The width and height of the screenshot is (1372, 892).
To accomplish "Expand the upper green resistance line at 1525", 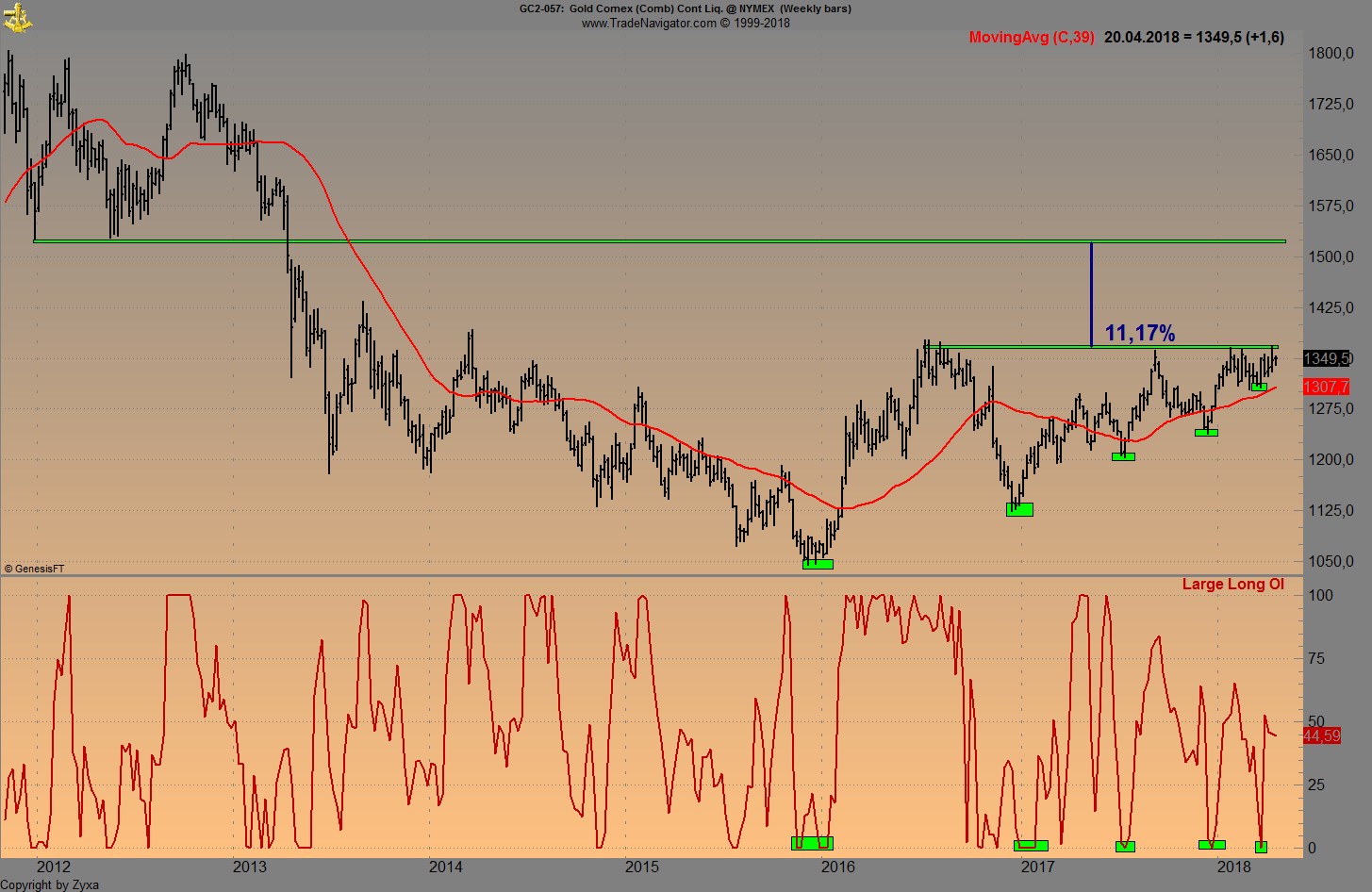I will (660, 240).
